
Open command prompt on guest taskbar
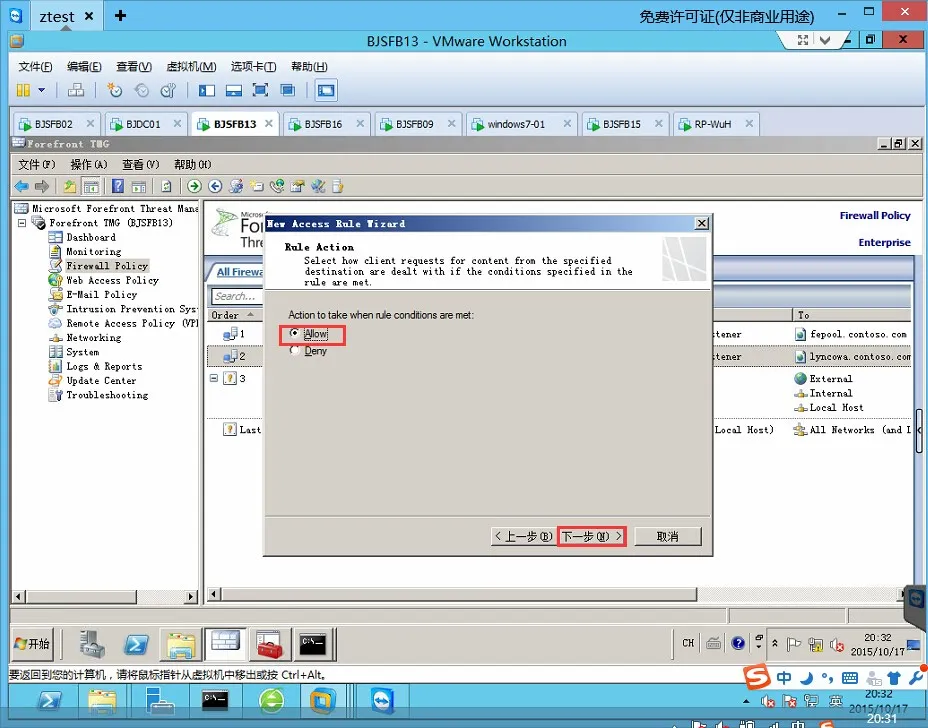click(312, 645)
